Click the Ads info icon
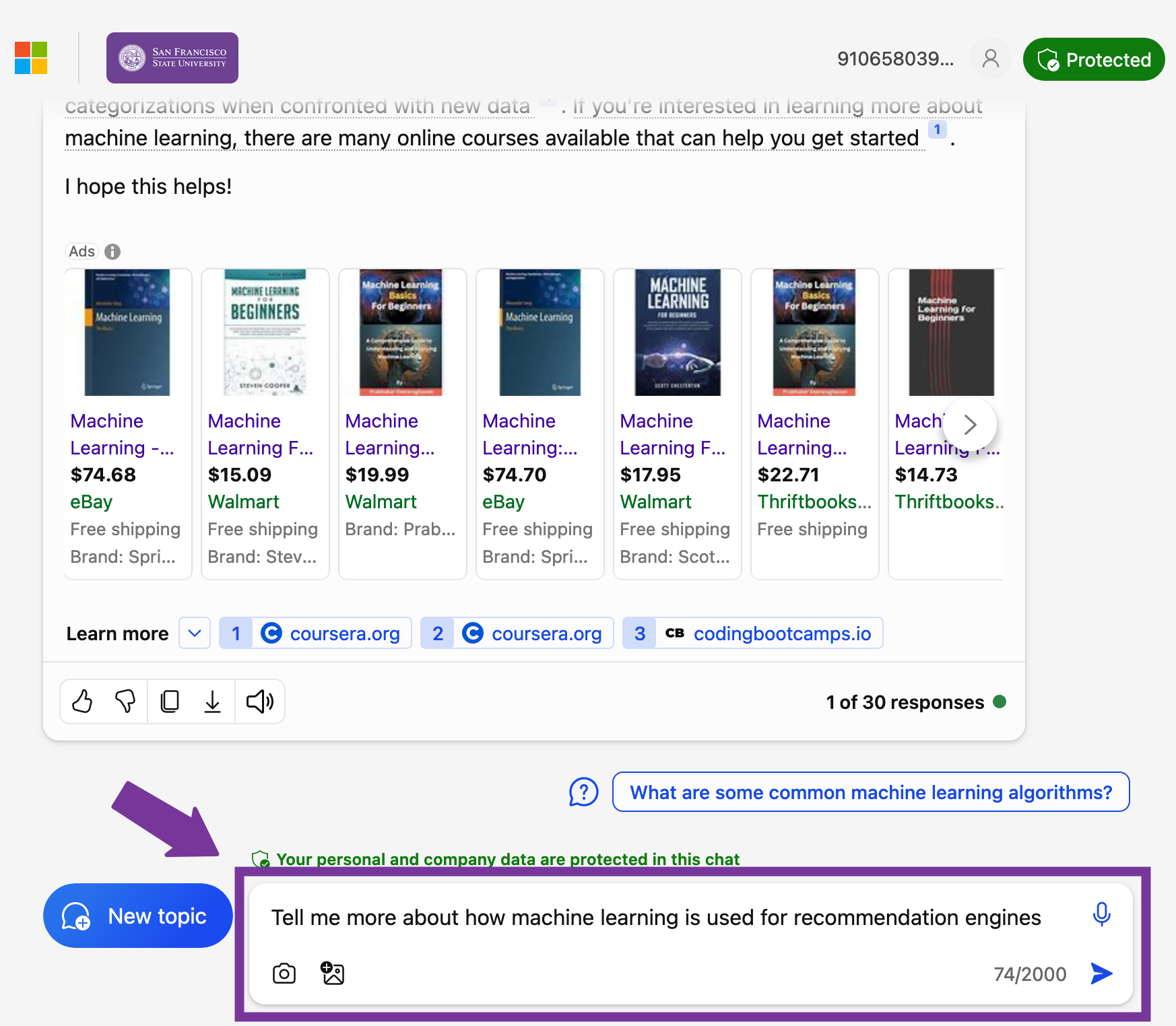Screen dimensions: 1176x1026 click(113, 251)
